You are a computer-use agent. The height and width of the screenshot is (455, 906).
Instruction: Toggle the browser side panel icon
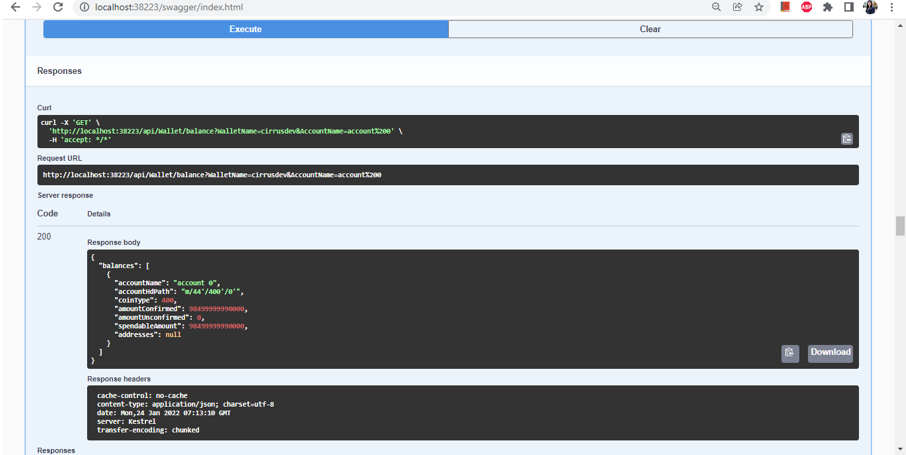pos(849,7)
